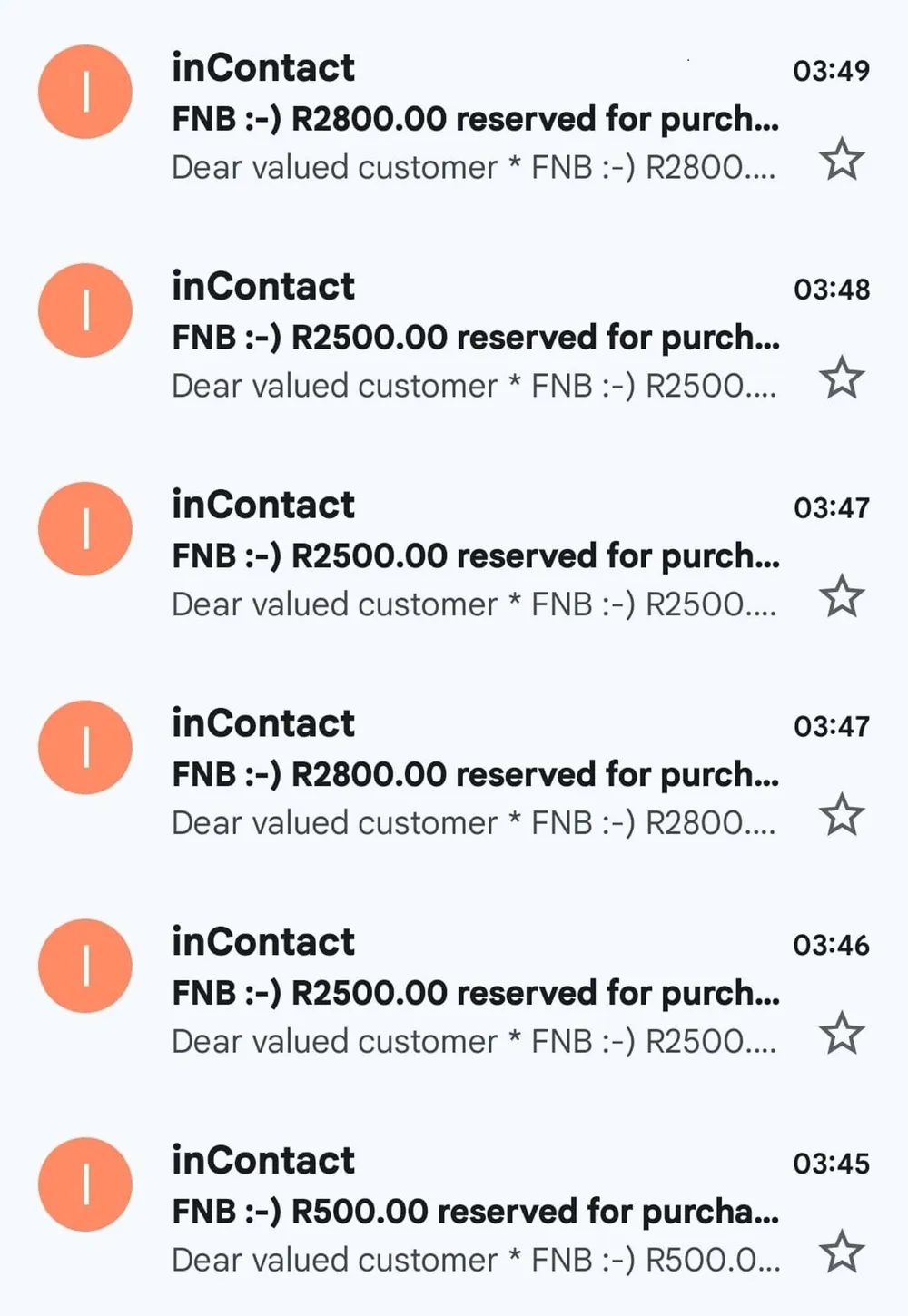Click the preview text of the 03:46 email
This screenshot has width=908, height=1316.
(473, 1042)
